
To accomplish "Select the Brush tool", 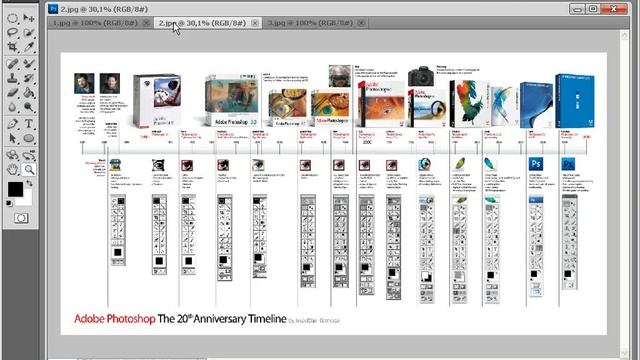I will (29, 63).
